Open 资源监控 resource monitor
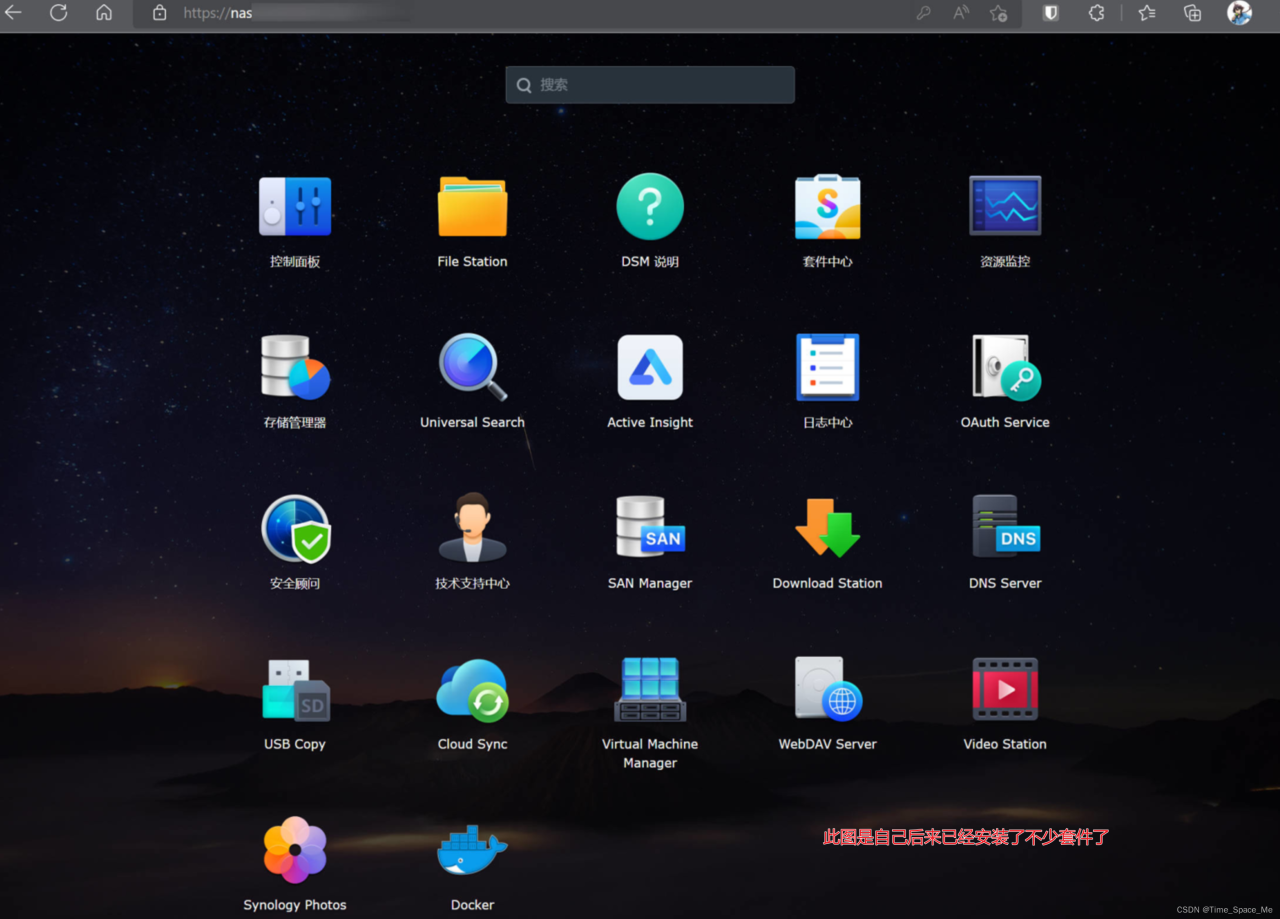The height and width of the screenshot is (919, 1280). click(1005, 207)
